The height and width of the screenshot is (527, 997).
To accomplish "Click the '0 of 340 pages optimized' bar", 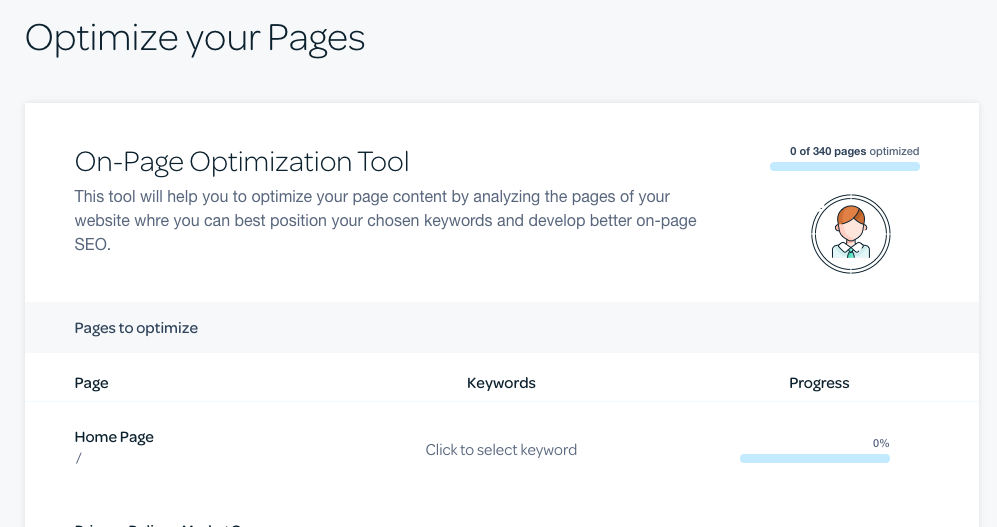I will click(844, 167).
